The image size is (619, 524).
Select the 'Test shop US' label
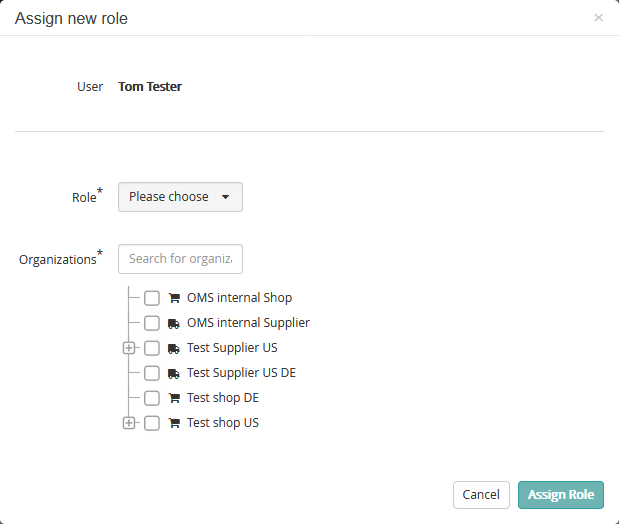tap(223, 423)
